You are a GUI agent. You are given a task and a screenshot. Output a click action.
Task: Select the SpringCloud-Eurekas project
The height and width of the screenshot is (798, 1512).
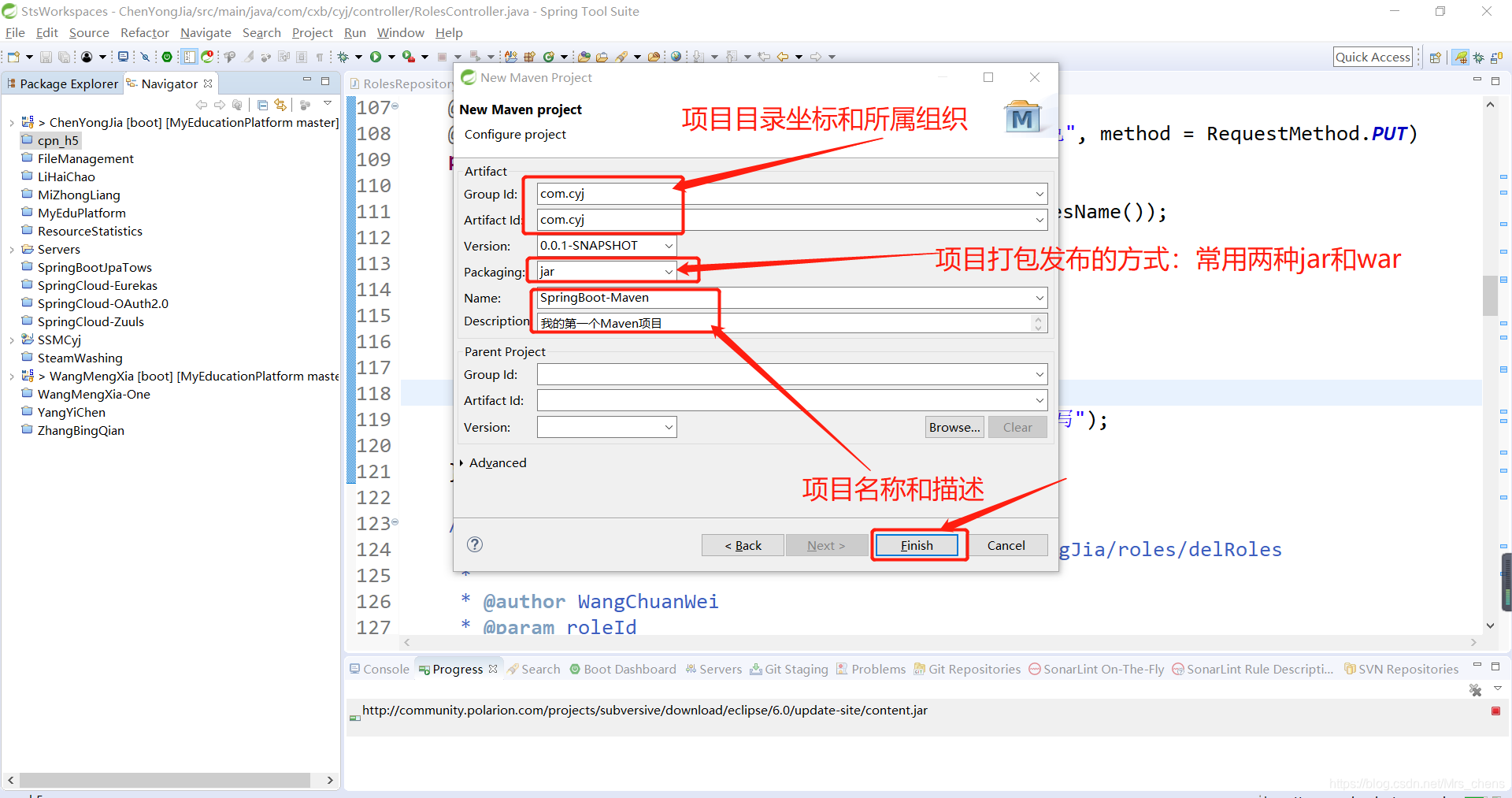coord(98,286)
